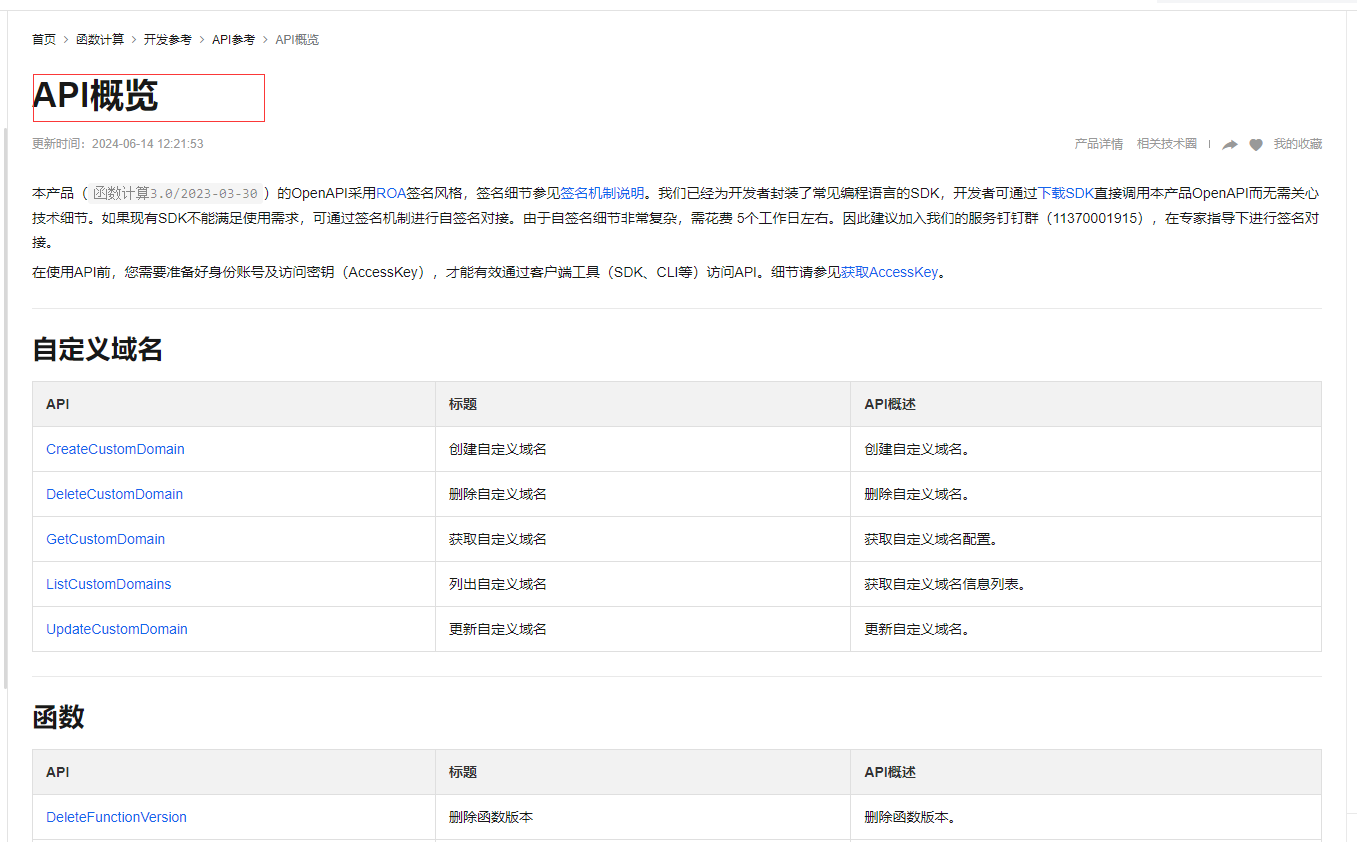
Task: Click the share arrow icon
Action: [x=1230, y=144]
